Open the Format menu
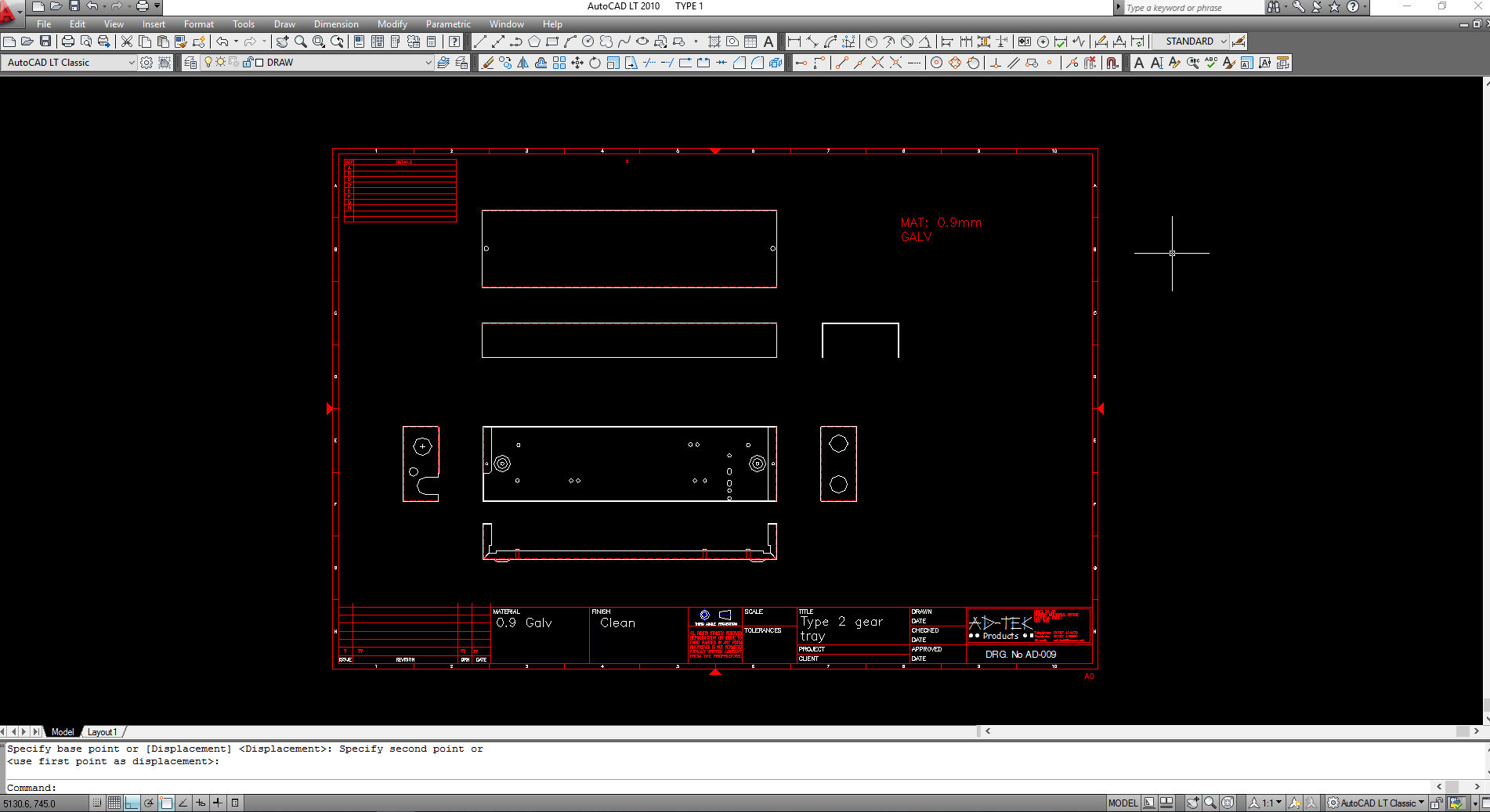The image size is (1490, 812). click(x=199, y=24)
